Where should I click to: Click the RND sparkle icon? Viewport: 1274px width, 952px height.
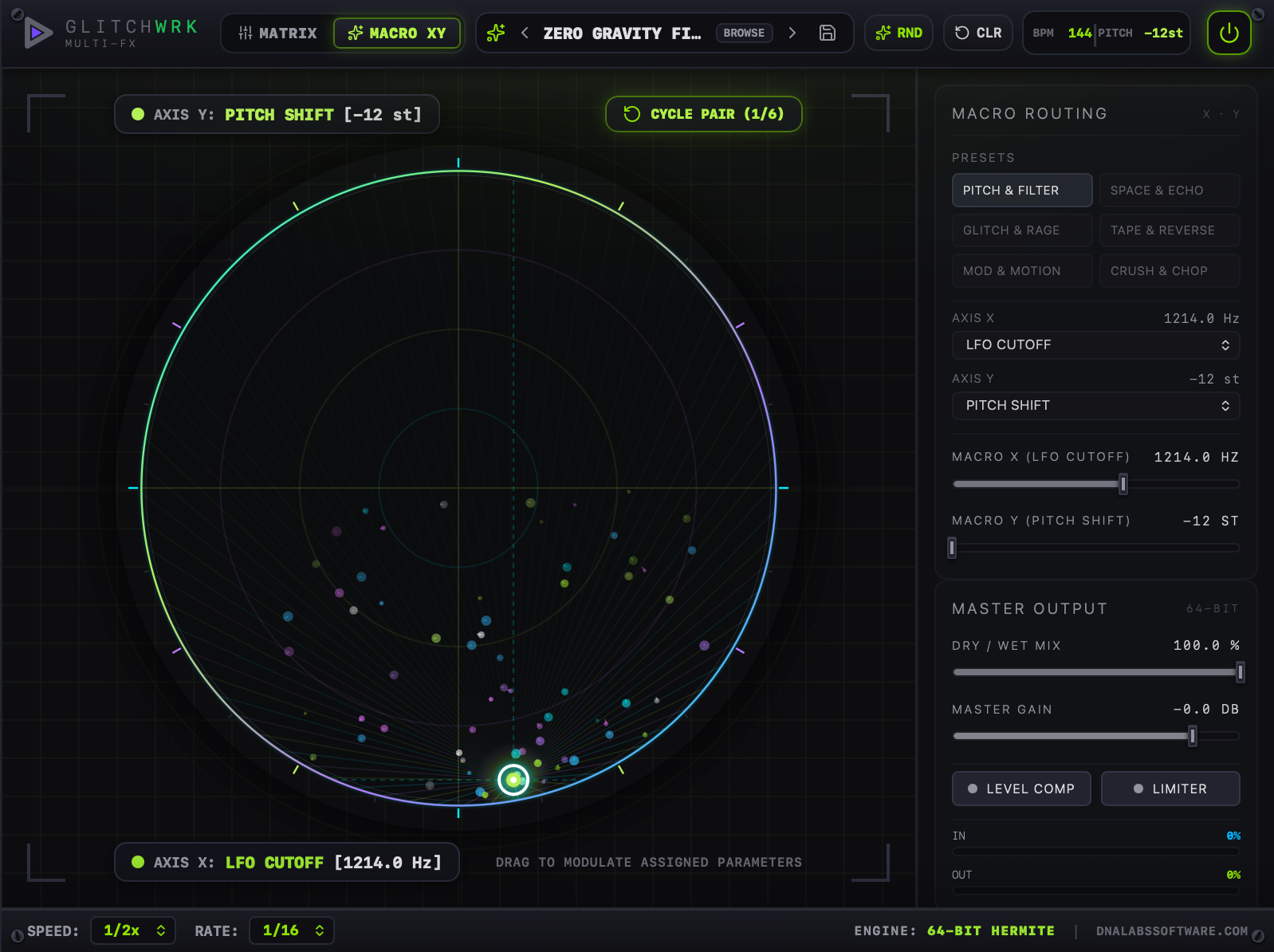click(883, 33)
